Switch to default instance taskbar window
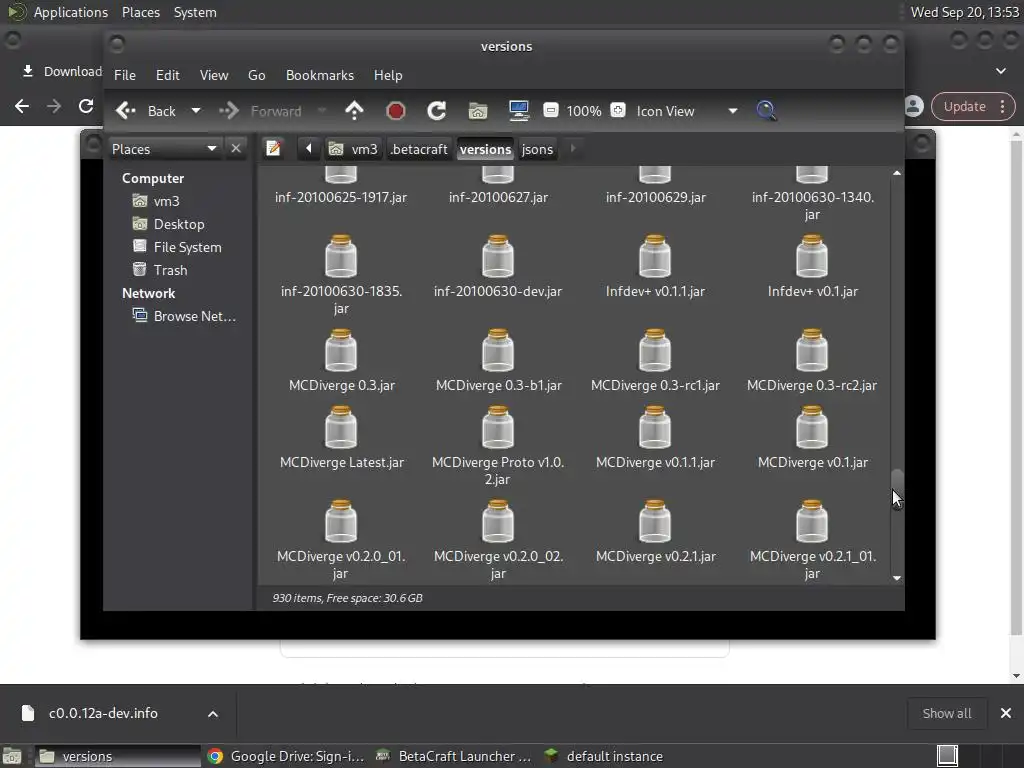1024x768 pixels. coord(603,756)
